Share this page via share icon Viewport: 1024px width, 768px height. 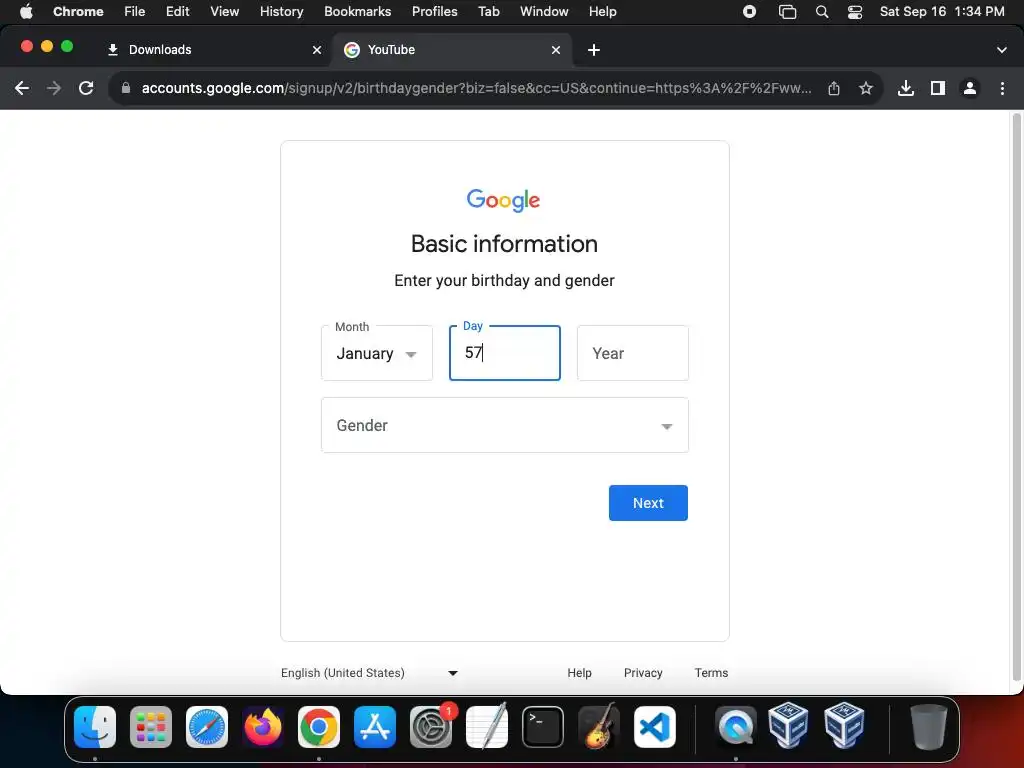(x=834, y=88)
